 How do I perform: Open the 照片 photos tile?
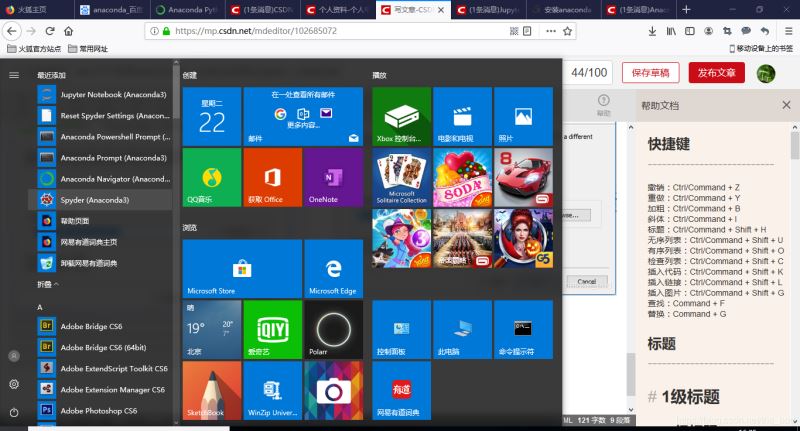[523, 117]
